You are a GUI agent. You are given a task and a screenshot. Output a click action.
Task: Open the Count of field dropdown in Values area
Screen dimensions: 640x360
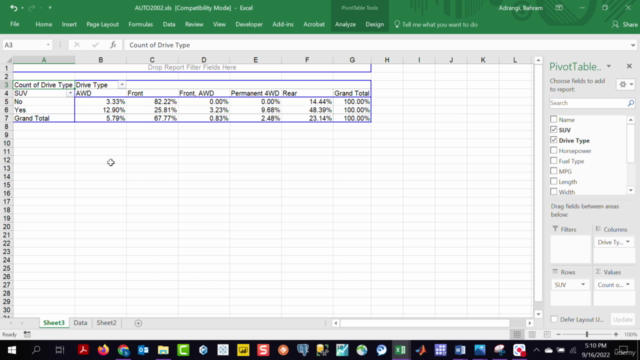point(628,284)
